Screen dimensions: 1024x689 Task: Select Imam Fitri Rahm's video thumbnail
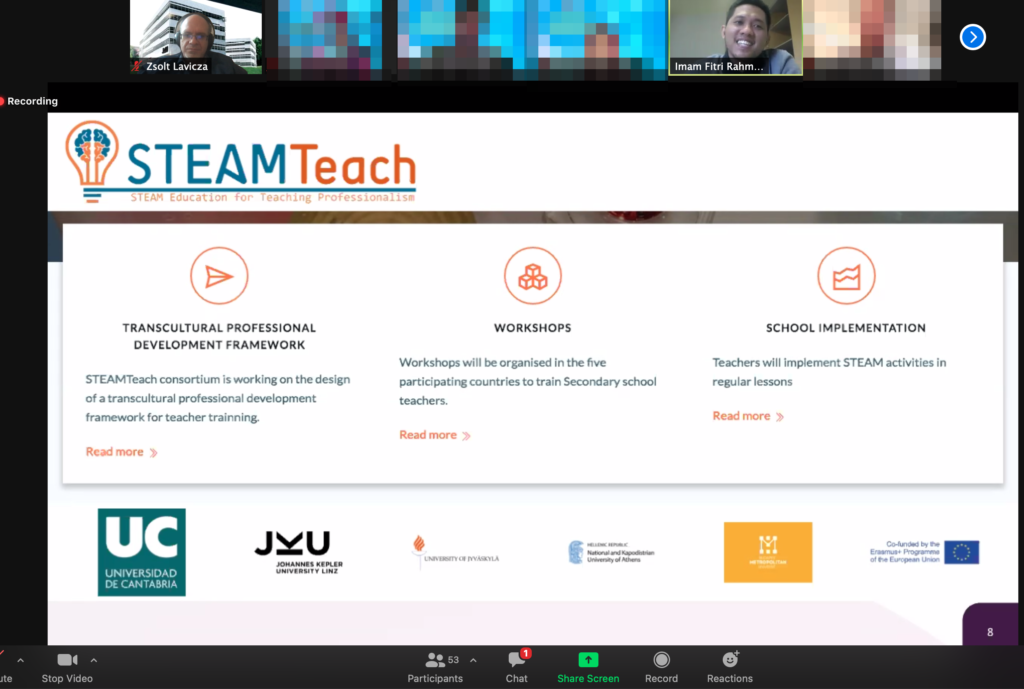tap(735, 37)
